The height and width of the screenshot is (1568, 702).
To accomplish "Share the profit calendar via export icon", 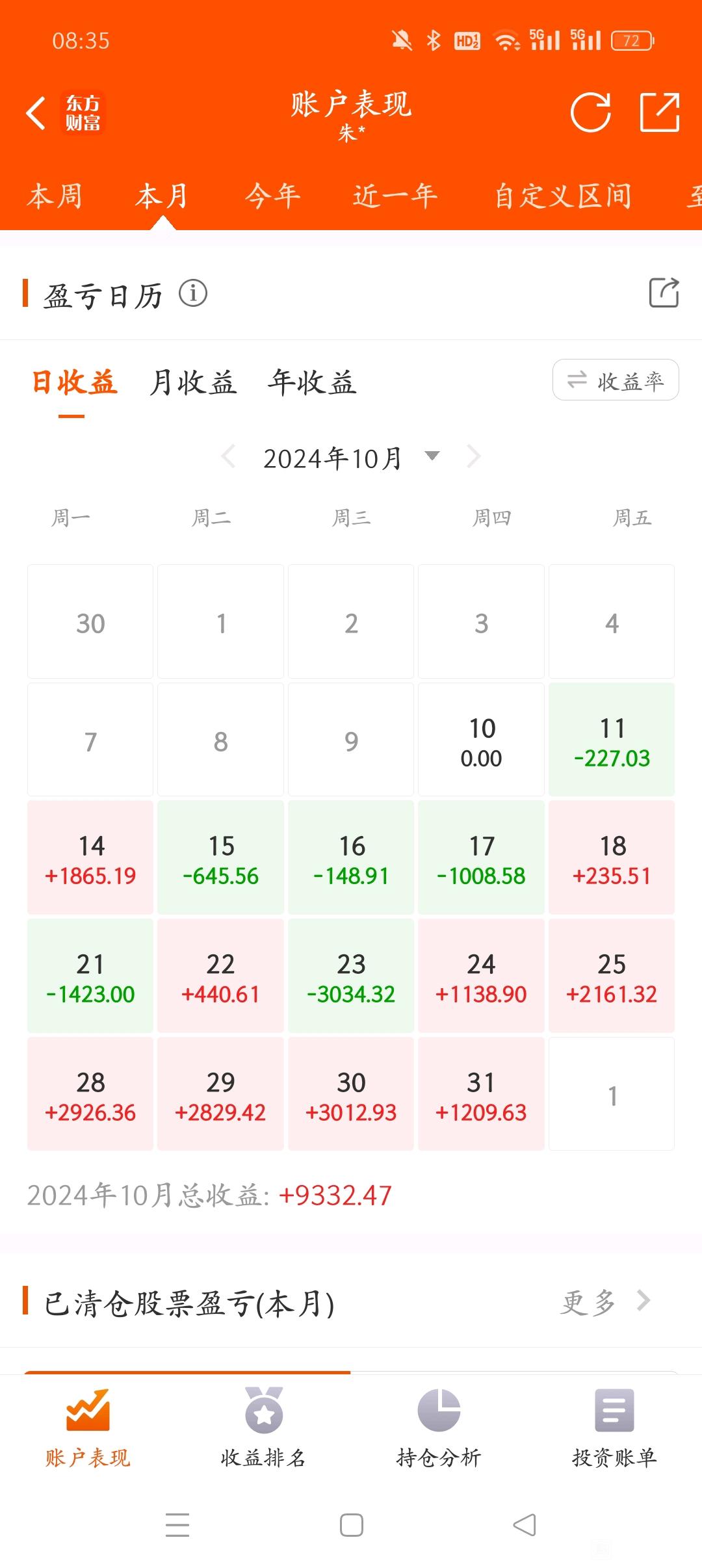I will point(664,293).
